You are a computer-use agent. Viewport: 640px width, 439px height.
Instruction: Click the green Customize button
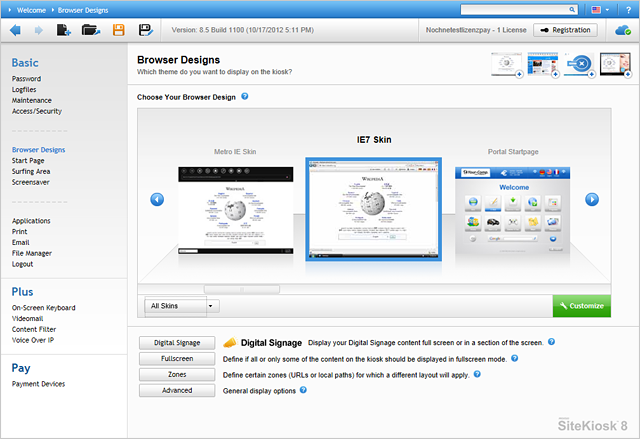click(x=581, y=305)
